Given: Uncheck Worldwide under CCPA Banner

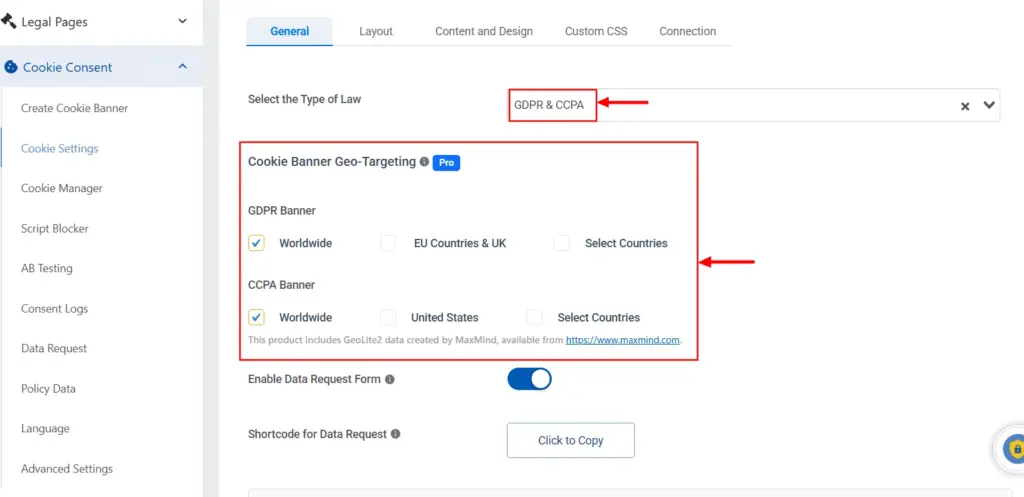Looking at the screenshot, I should click(256, 317).
